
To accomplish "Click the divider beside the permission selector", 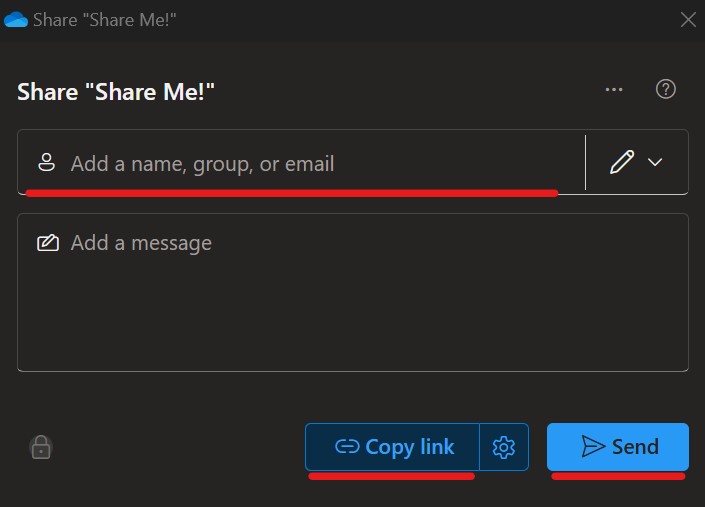I will click(x=586, y=162).
